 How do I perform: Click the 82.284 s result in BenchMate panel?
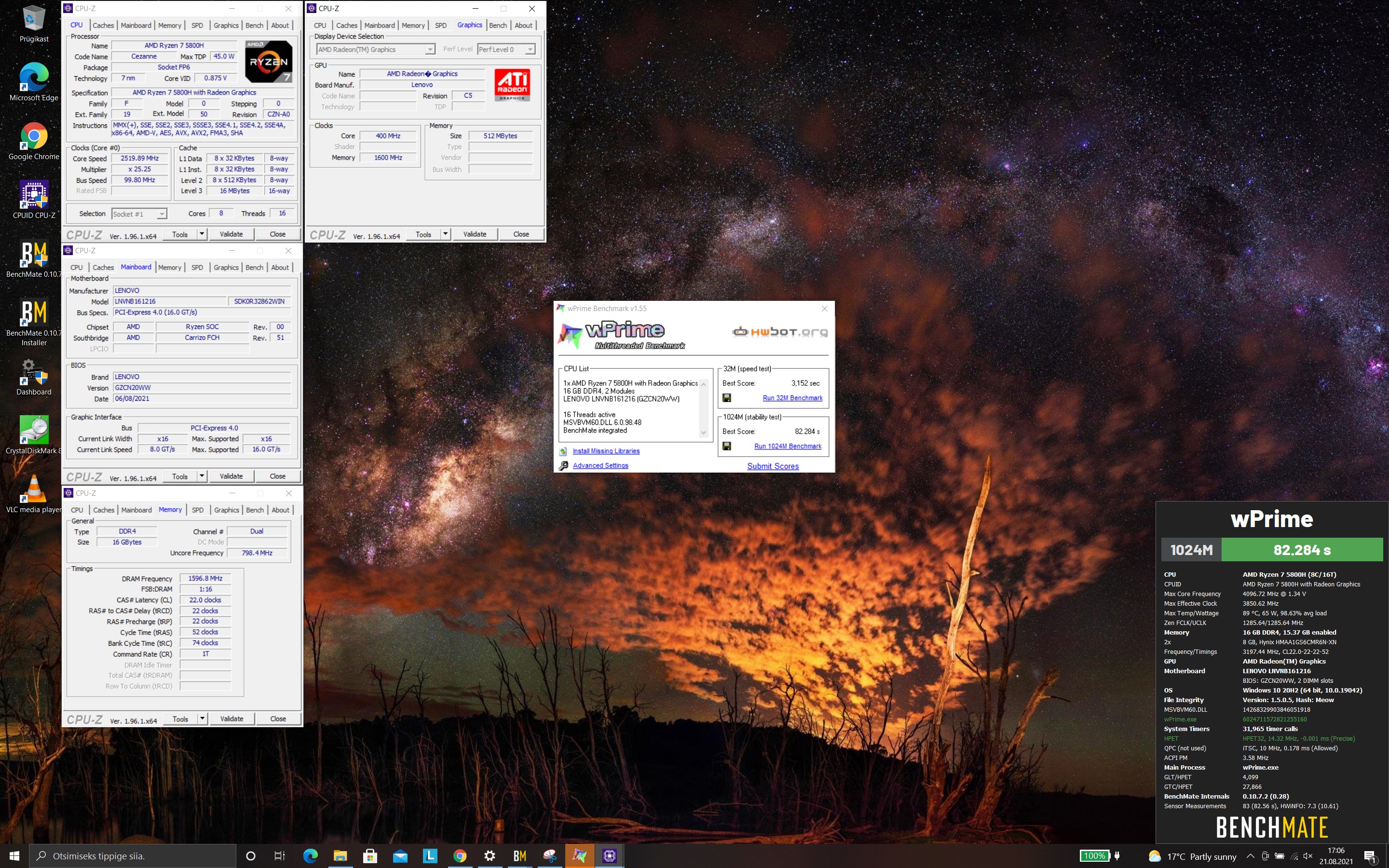[1302, 550]
